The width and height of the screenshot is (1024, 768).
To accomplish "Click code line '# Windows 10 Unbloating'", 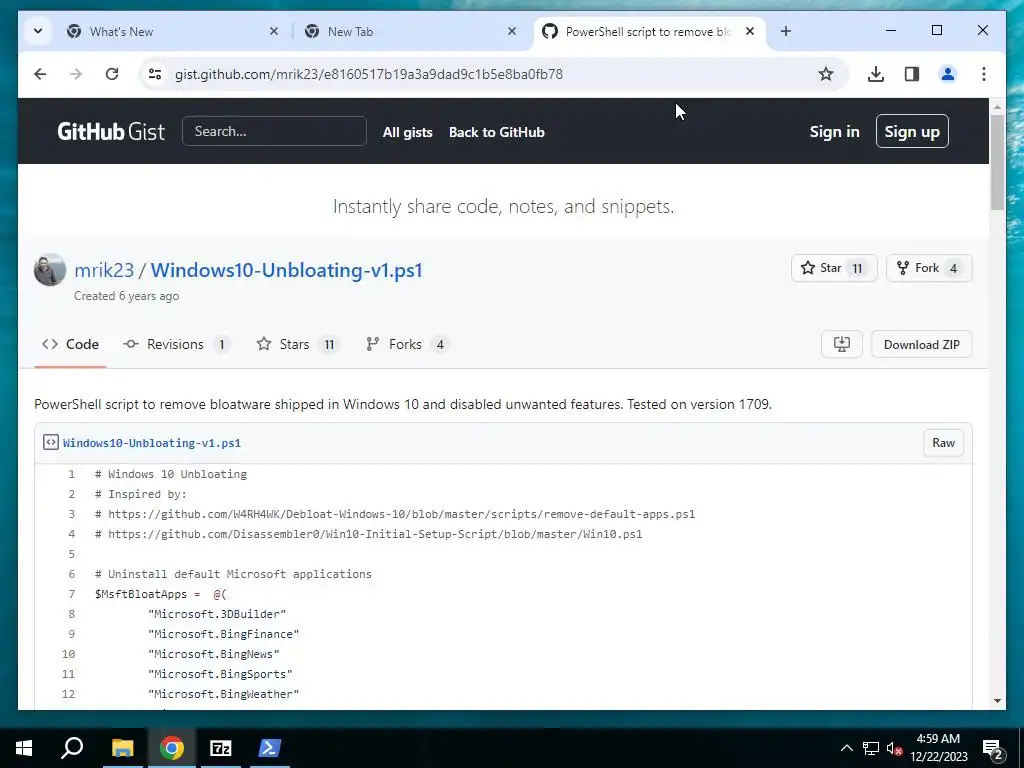I will 171,474.
